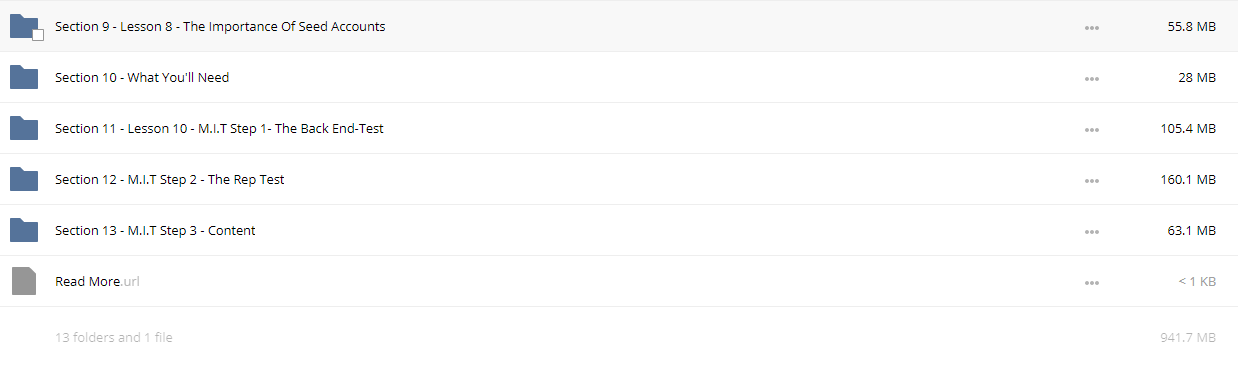1238x374 pixels.
Task: Open more options for Section 10 row
Action: tap(1092, 78)
